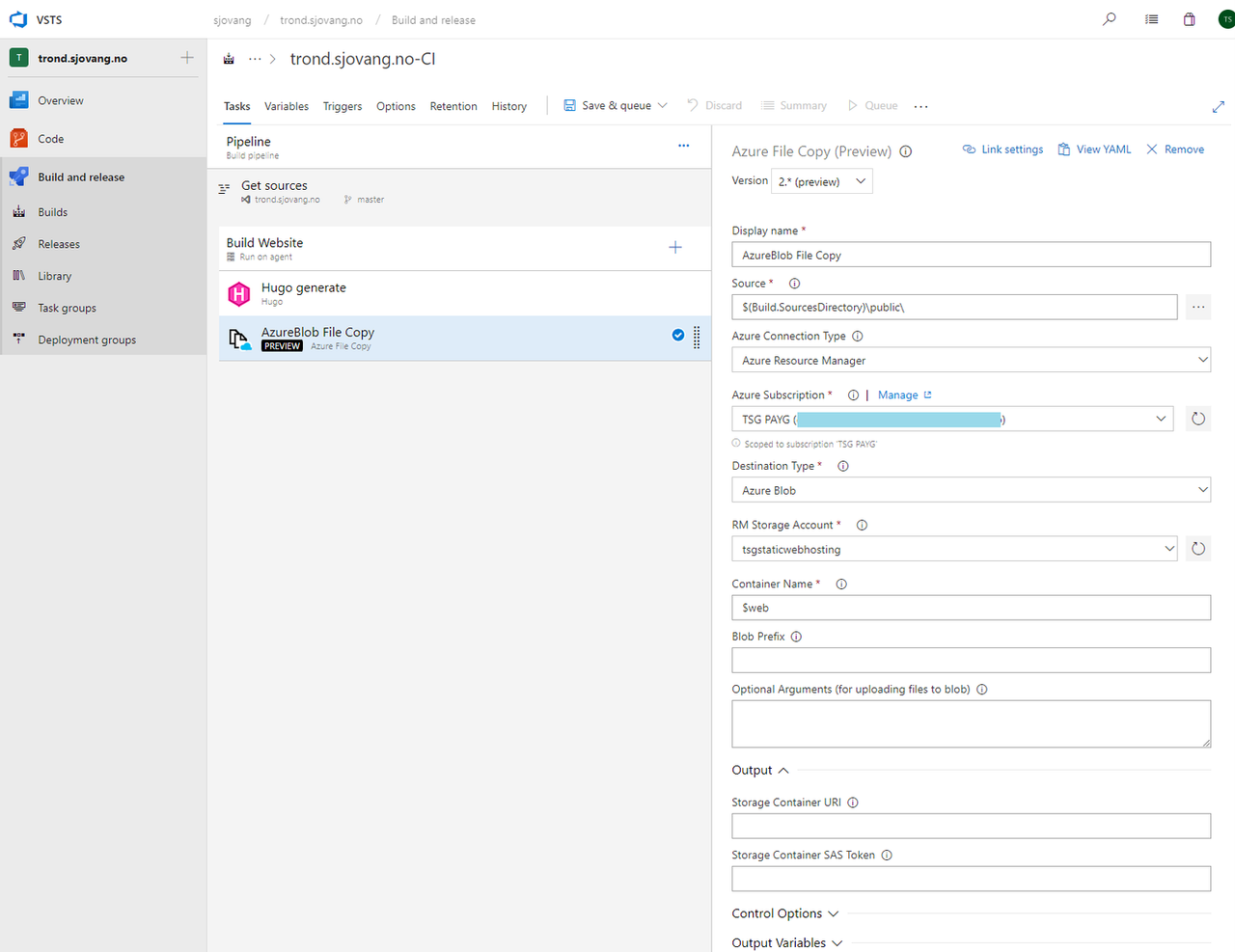Toggle full screen expand icon
The width and height of the screenshot is (1235, 952).
pos(1218,107)
